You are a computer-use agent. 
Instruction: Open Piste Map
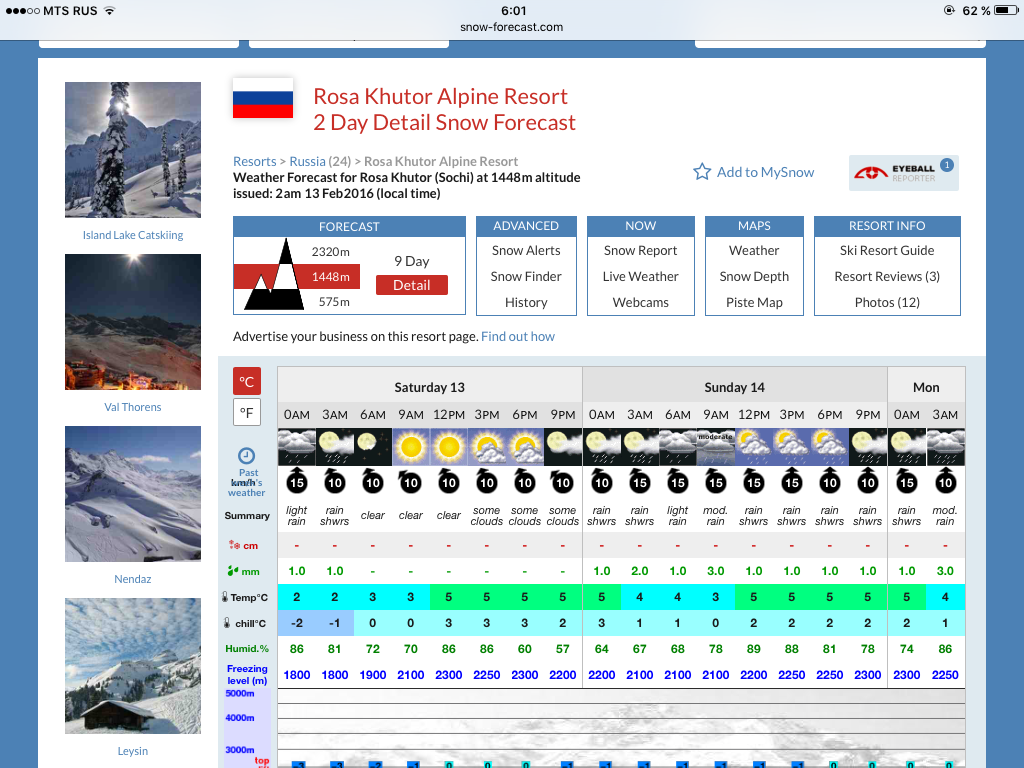(x=754, y=302)
